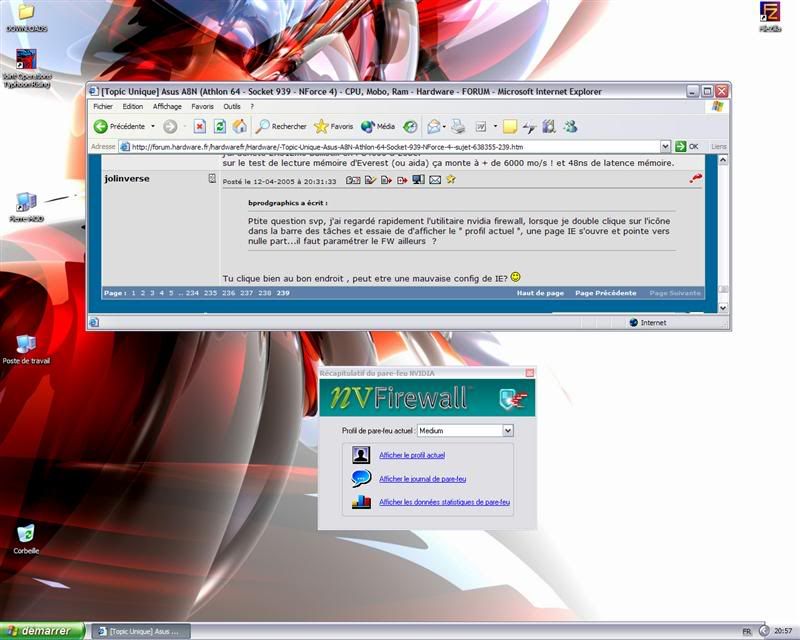The height and width of the screenshot is (640, 800).
Task: Open the Profil de pare-feu actuel combo box
Action: 465,430
